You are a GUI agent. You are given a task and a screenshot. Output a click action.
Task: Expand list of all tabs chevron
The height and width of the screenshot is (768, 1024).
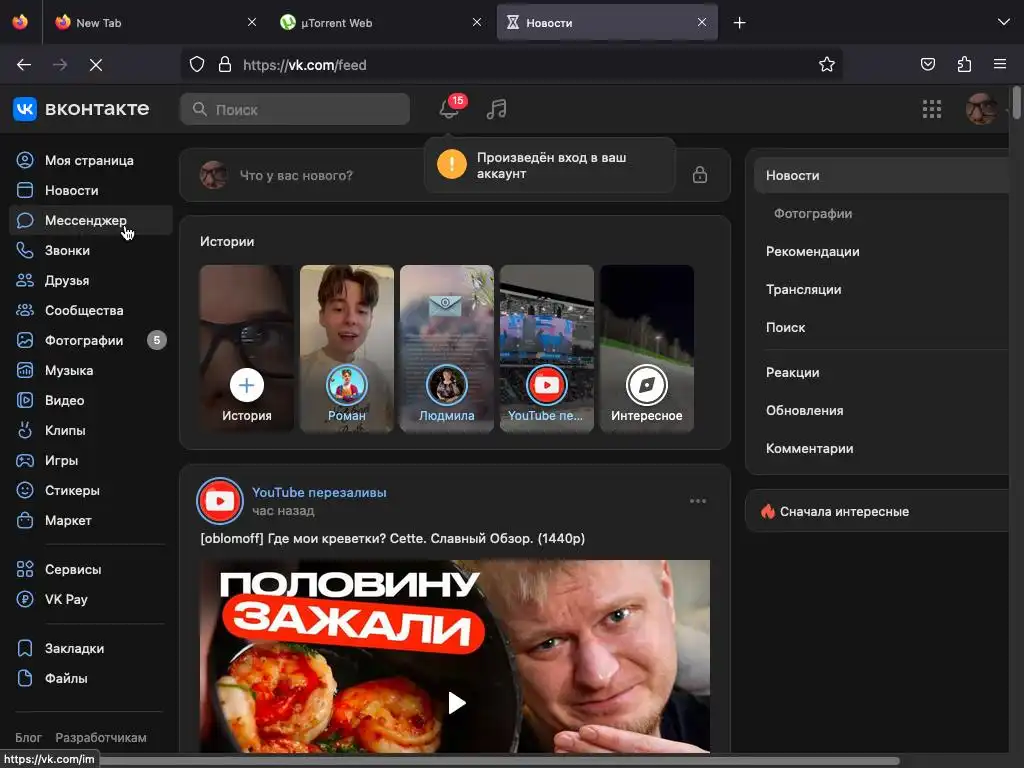click(x=1004, y=23)
